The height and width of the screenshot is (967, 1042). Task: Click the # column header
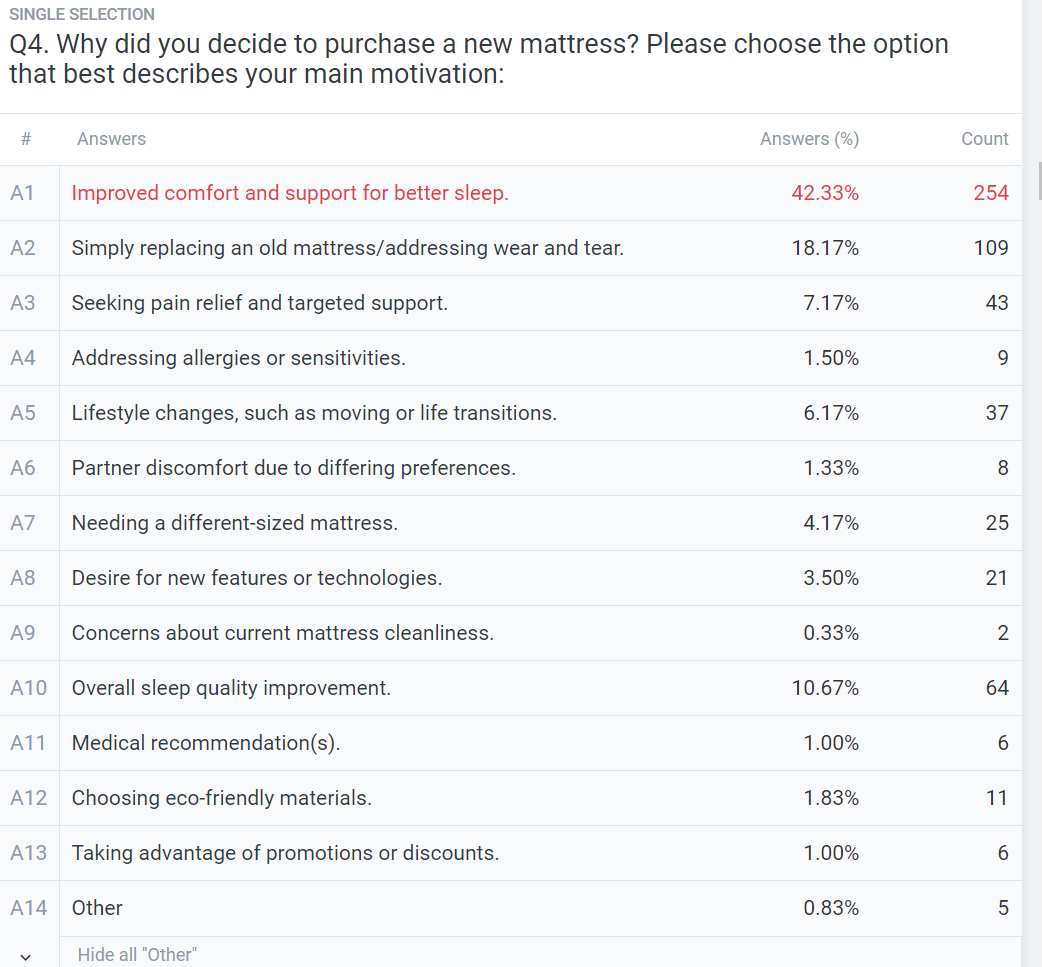pos(26,139)
